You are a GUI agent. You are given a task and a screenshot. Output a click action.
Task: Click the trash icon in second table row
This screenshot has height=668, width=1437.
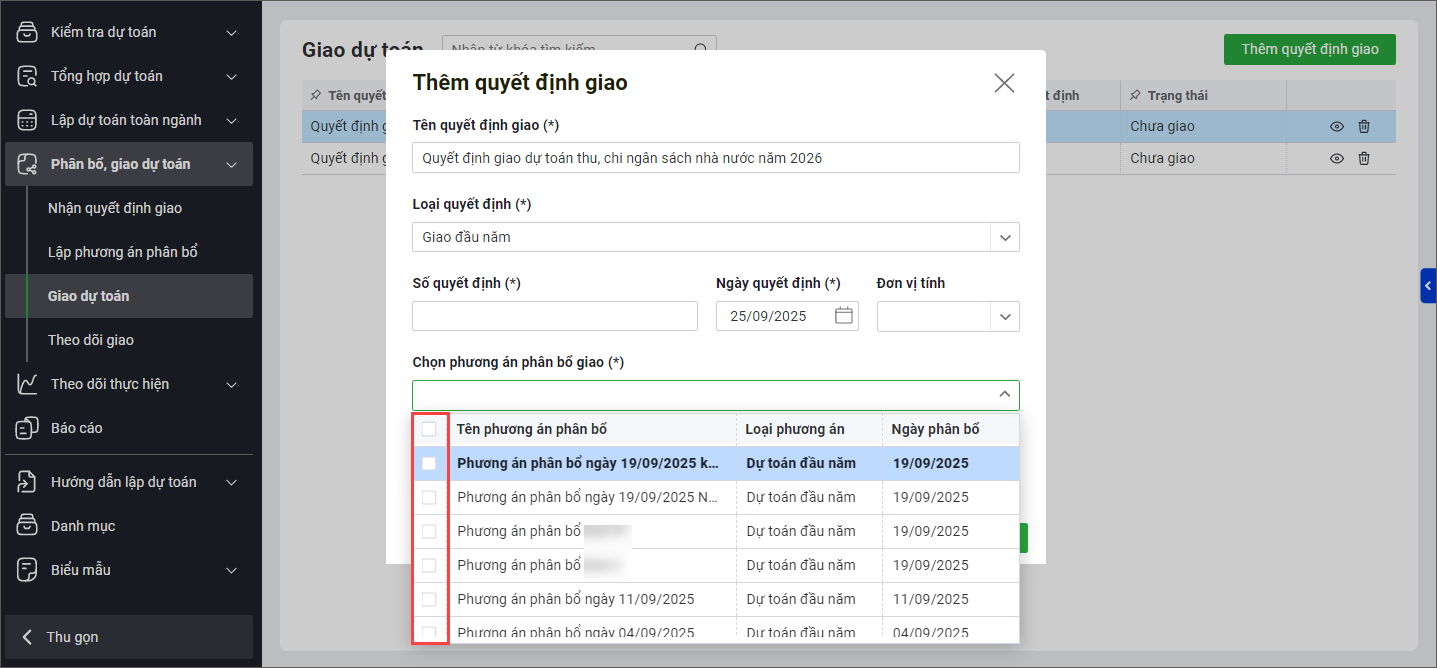point(1364,159)
